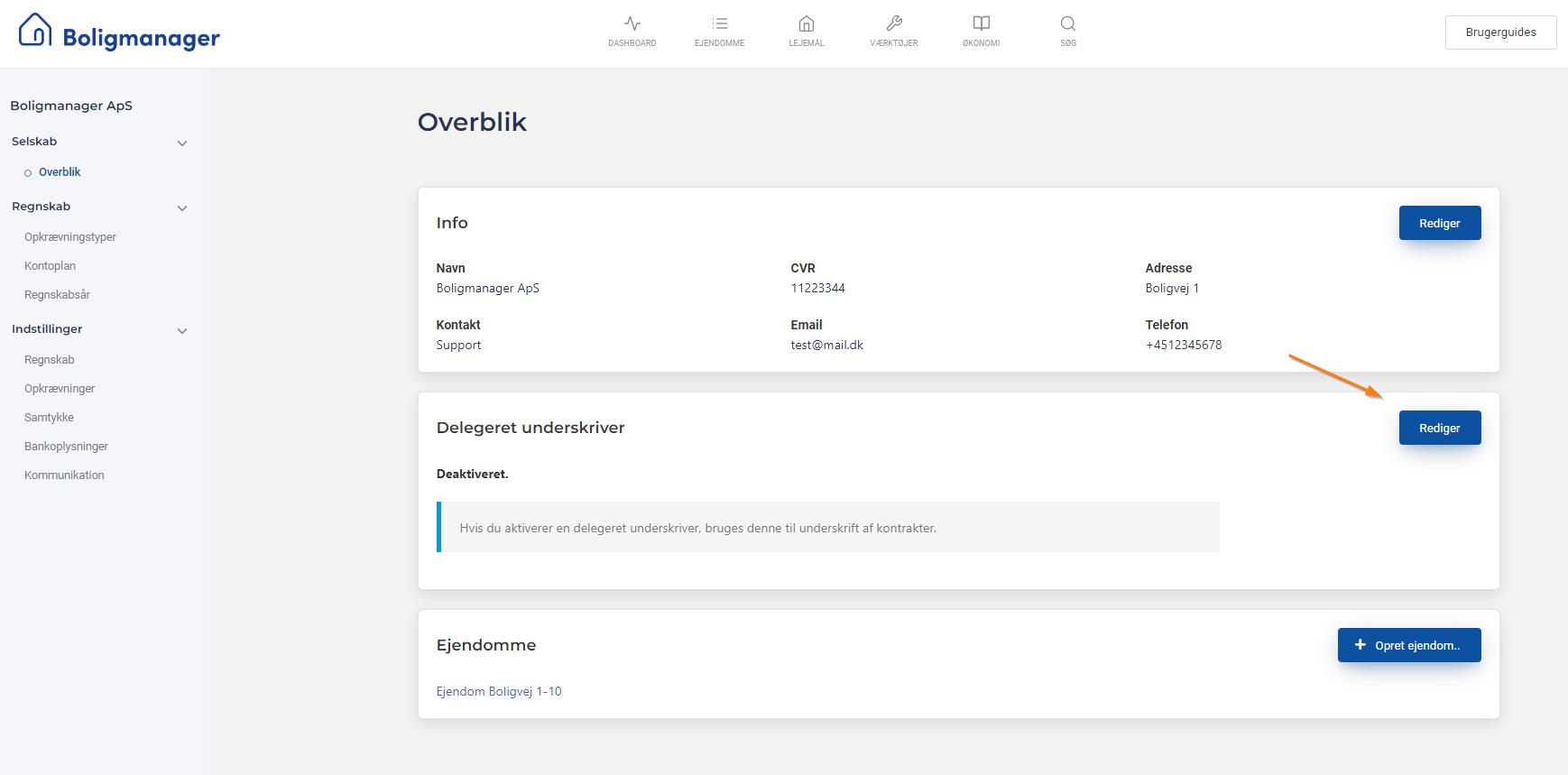Open the Økonomi book icon
This screenshot has width=1568, height=775.
coord(981,24)
